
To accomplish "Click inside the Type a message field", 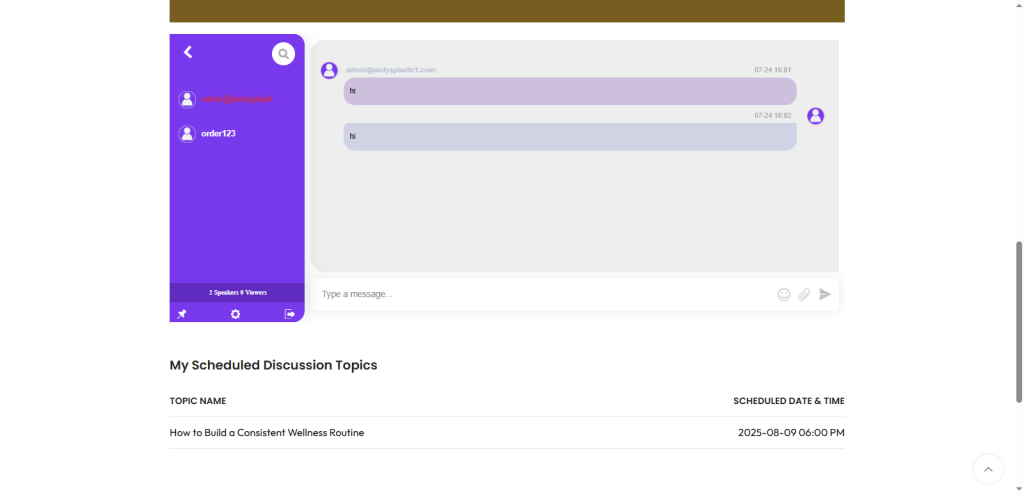I will pos(540,294).
